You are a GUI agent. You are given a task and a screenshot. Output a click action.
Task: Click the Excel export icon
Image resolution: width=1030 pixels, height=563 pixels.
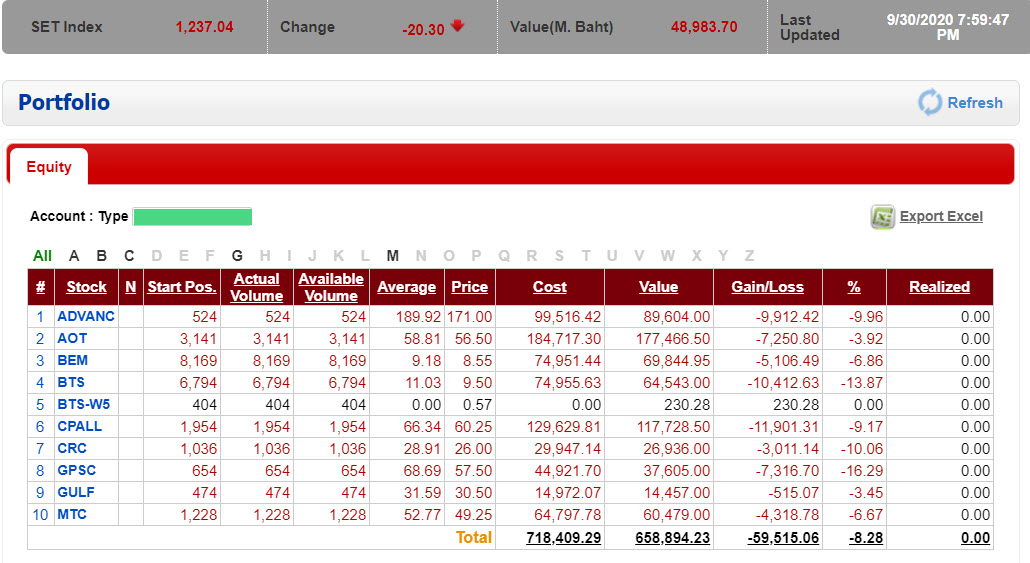(882, 216)
